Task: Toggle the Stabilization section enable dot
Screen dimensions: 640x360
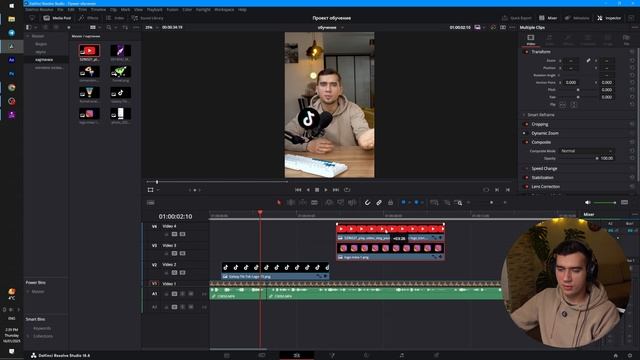Action: pyautogui.click(x=526, y=178)
